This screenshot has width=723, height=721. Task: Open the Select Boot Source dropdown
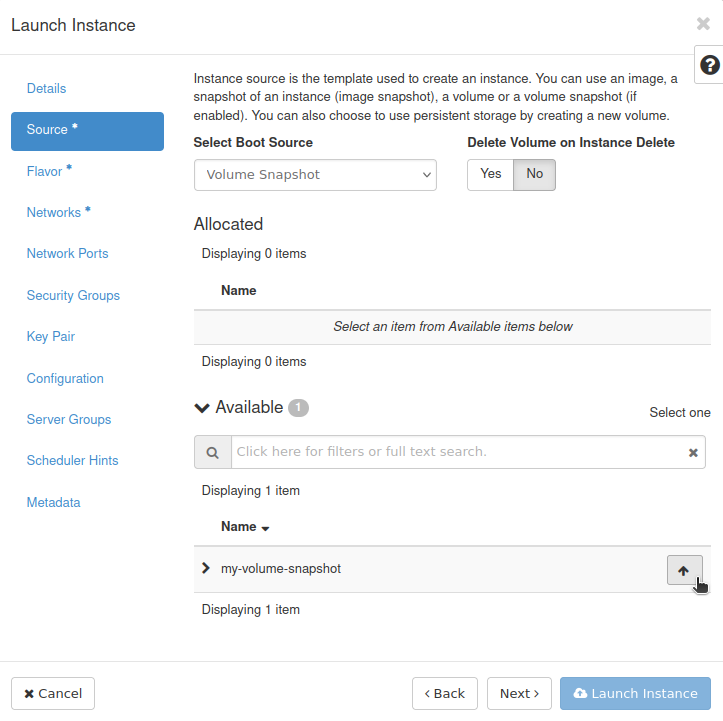pos(315,174)
